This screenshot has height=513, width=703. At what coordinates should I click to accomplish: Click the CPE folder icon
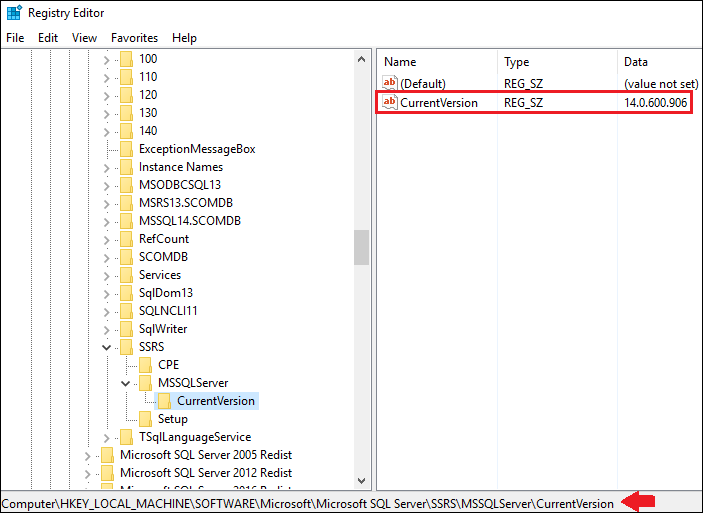pyautogui.click(x=145, y=365)
